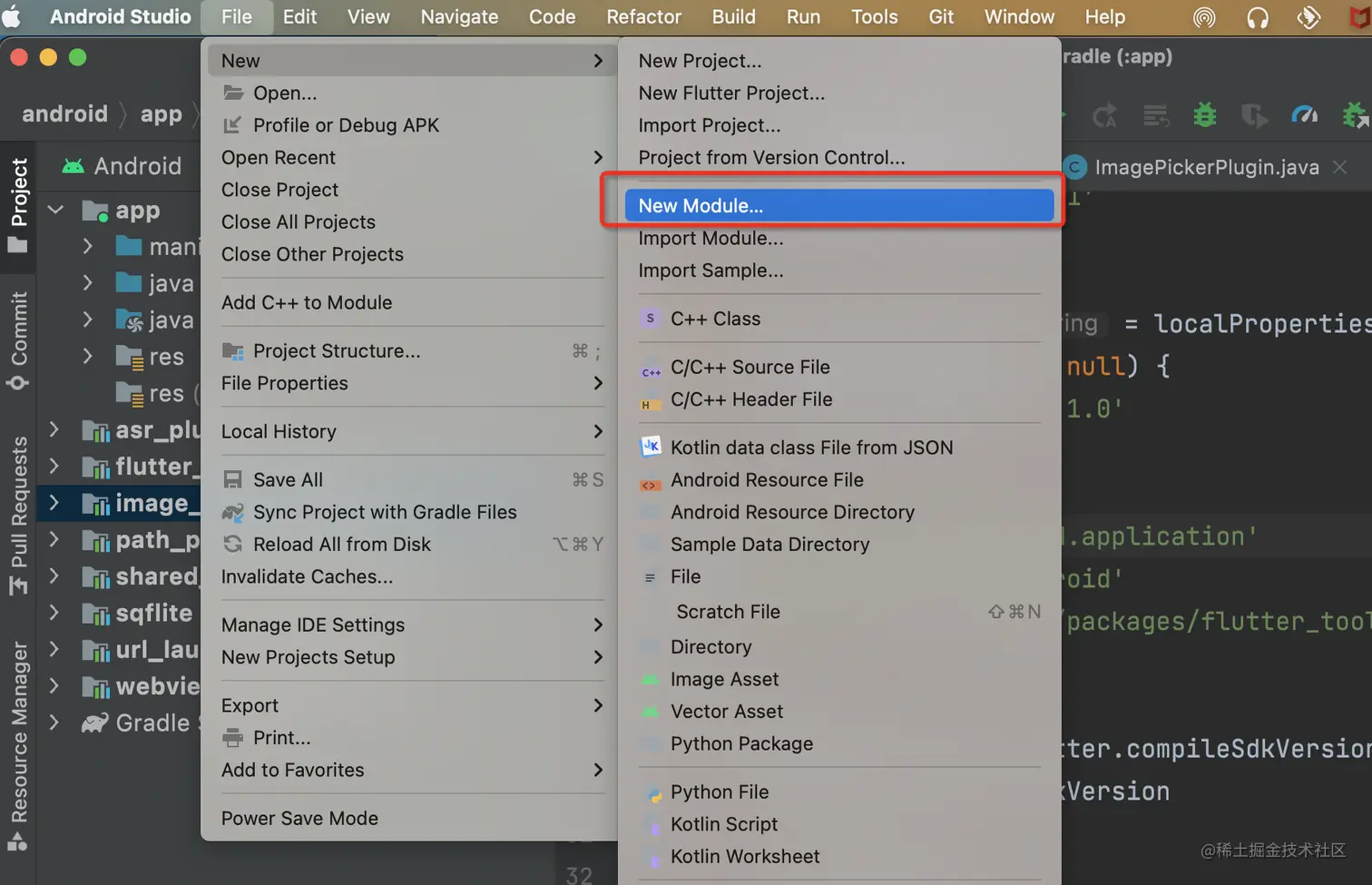Expand the flutter module tree node

54,466
